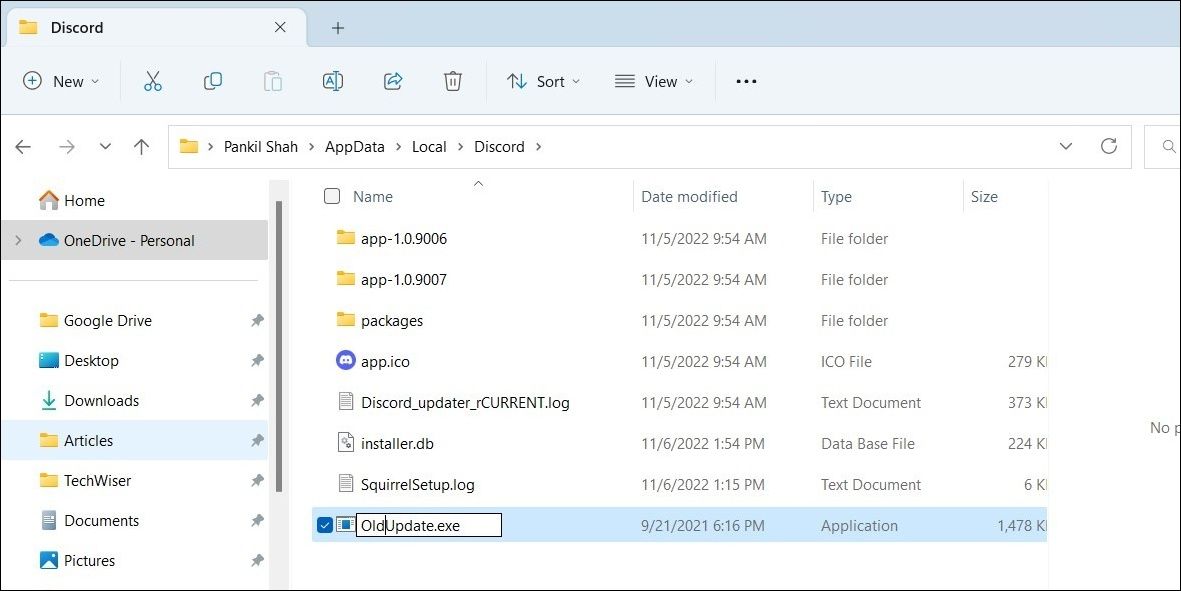Open the New dropdown menu
Image resolution: width=1181 pixels, height=591 pixels.
pyautogui.click(x=62, y=81)
